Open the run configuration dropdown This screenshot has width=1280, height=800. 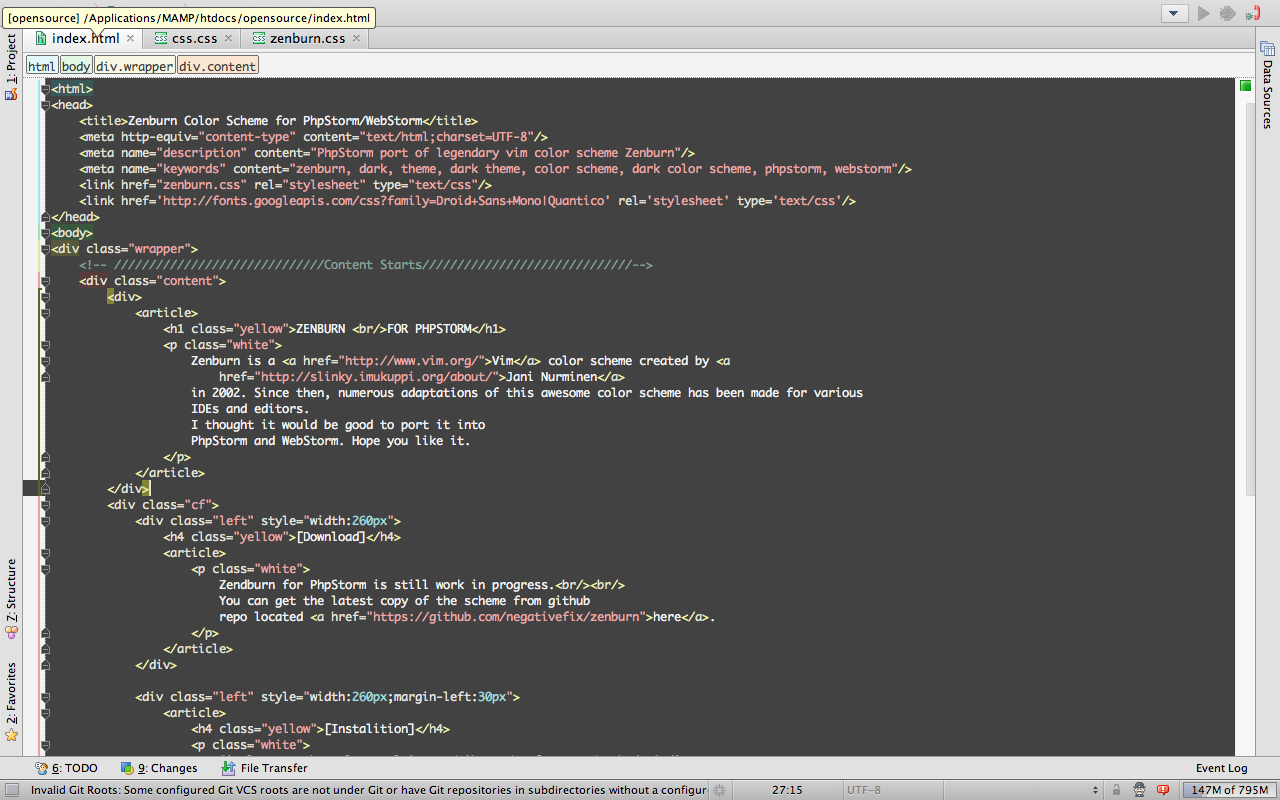coord(1174,13)
